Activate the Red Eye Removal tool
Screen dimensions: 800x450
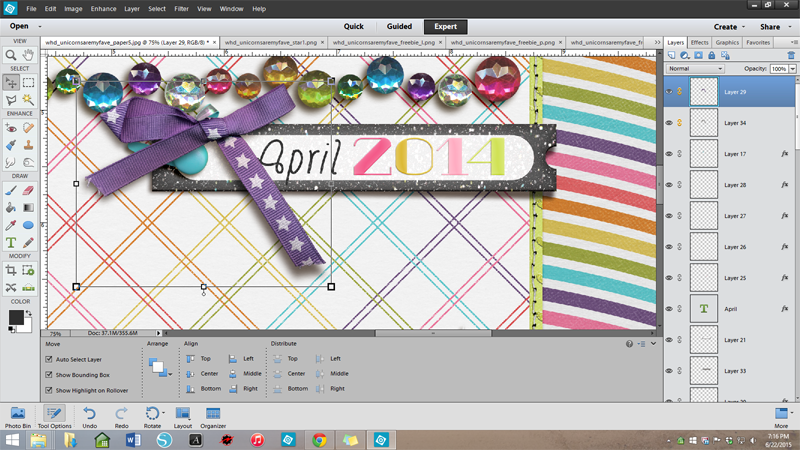pyautogui.click(x=11, y=127)
